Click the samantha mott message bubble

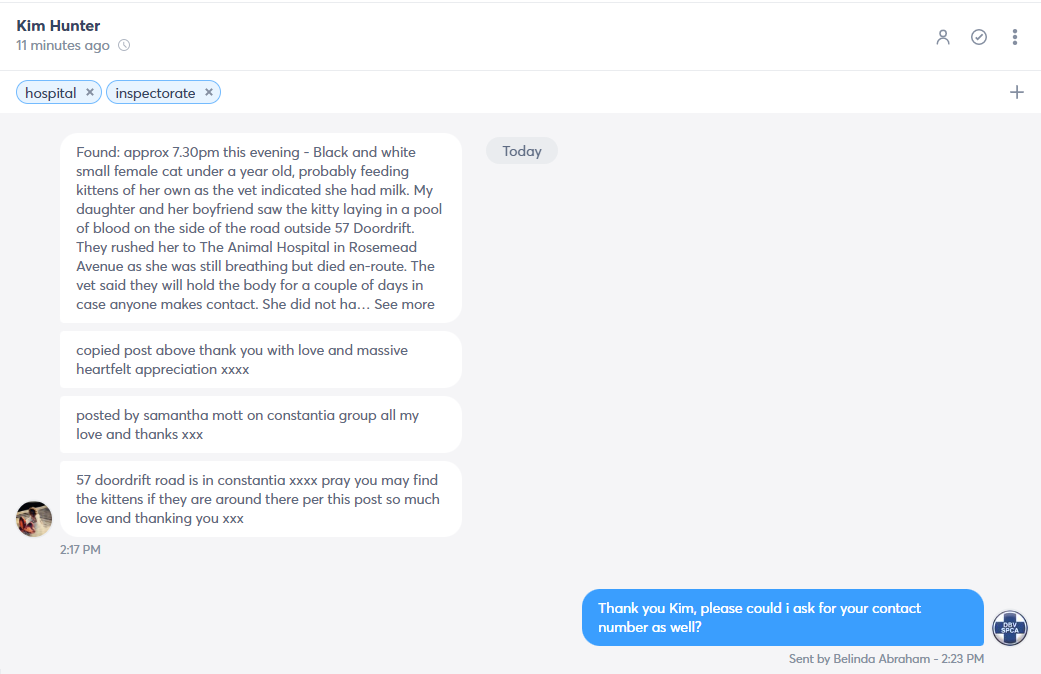pyautogui.click(x=260, y=424)
